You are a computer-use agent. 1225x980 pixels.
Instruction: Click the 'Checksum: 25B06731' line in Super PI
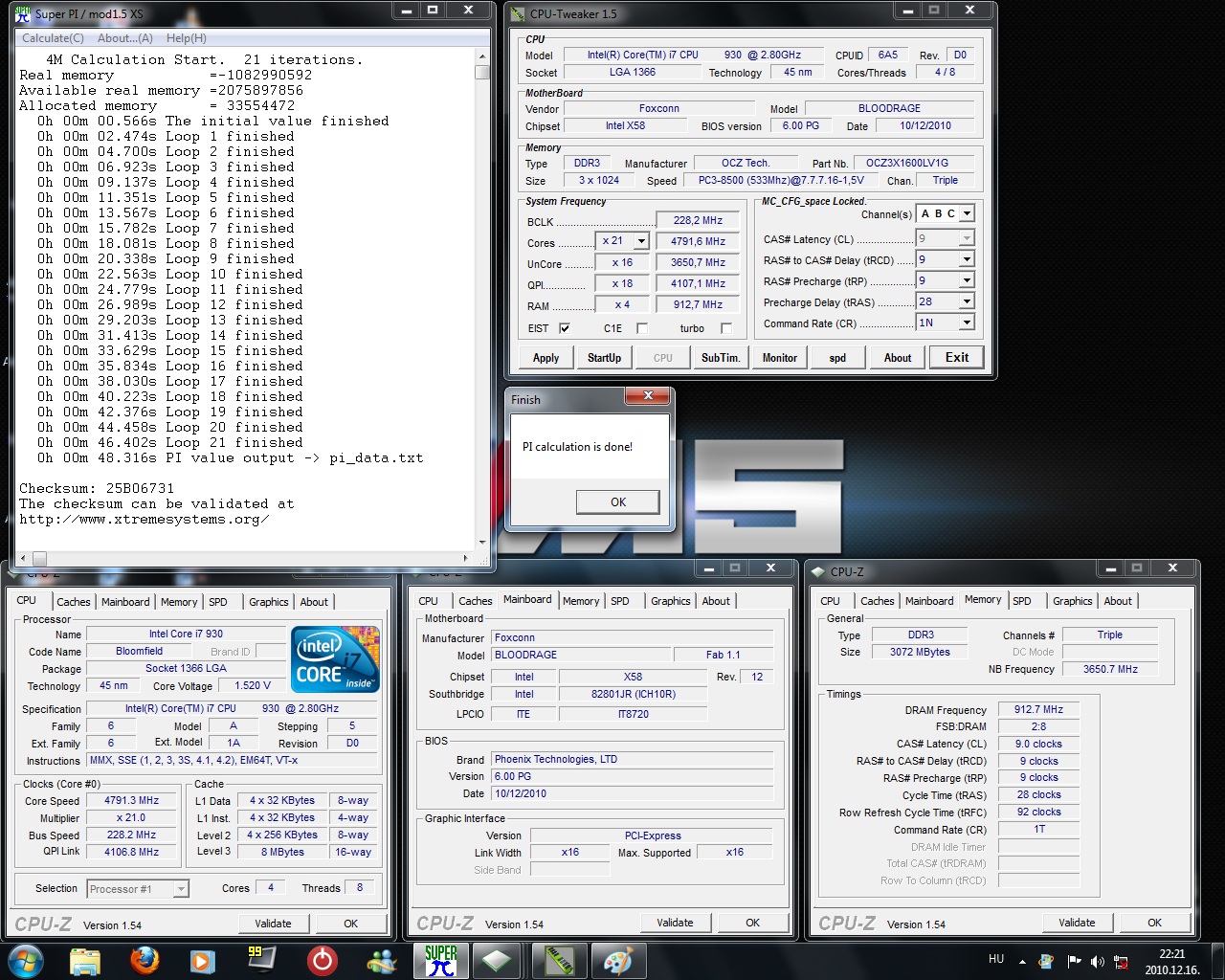coord(97,488)
